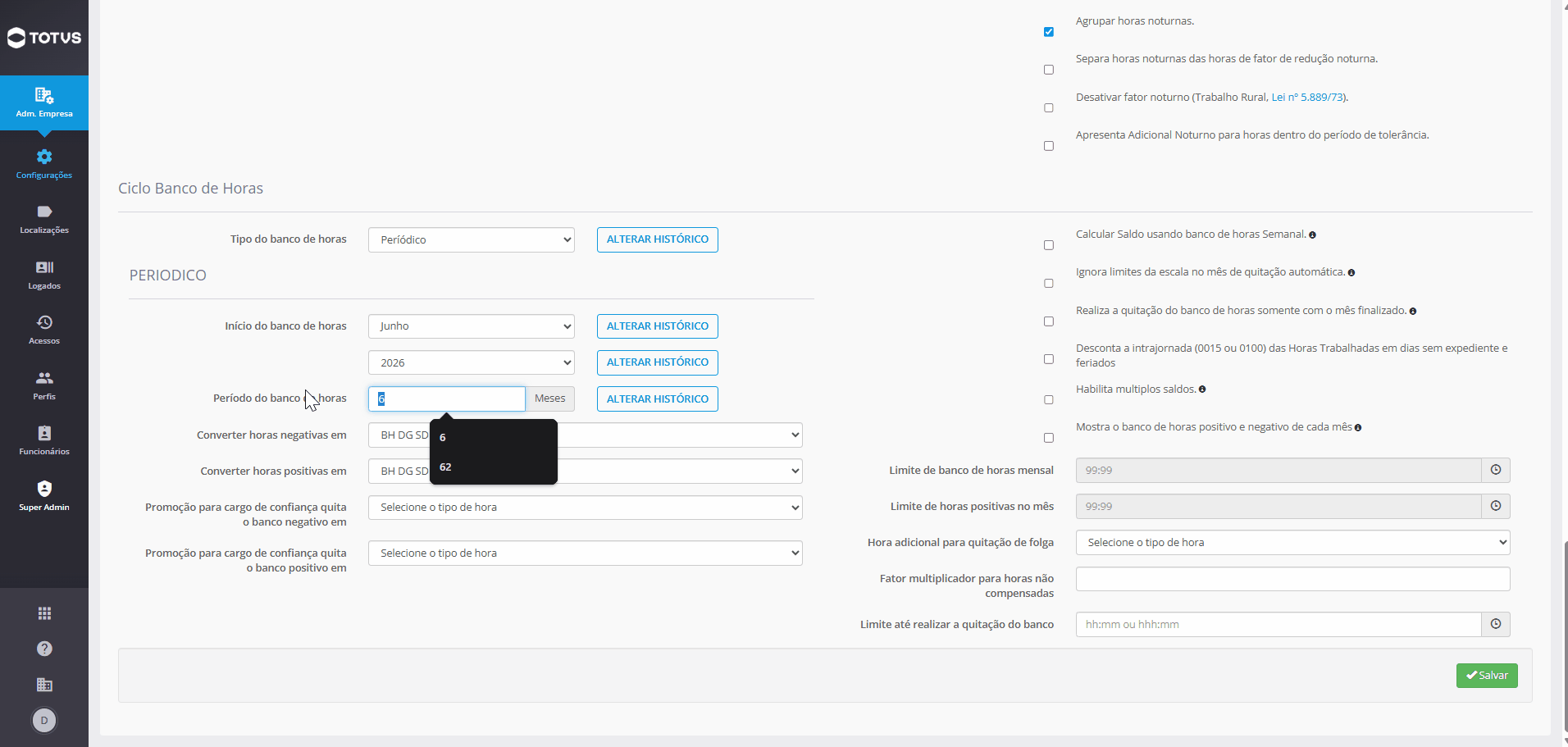Viewport: 1568px width, 747px height.
Task: Open Perfis in sidebar
Action: [44, 385]
